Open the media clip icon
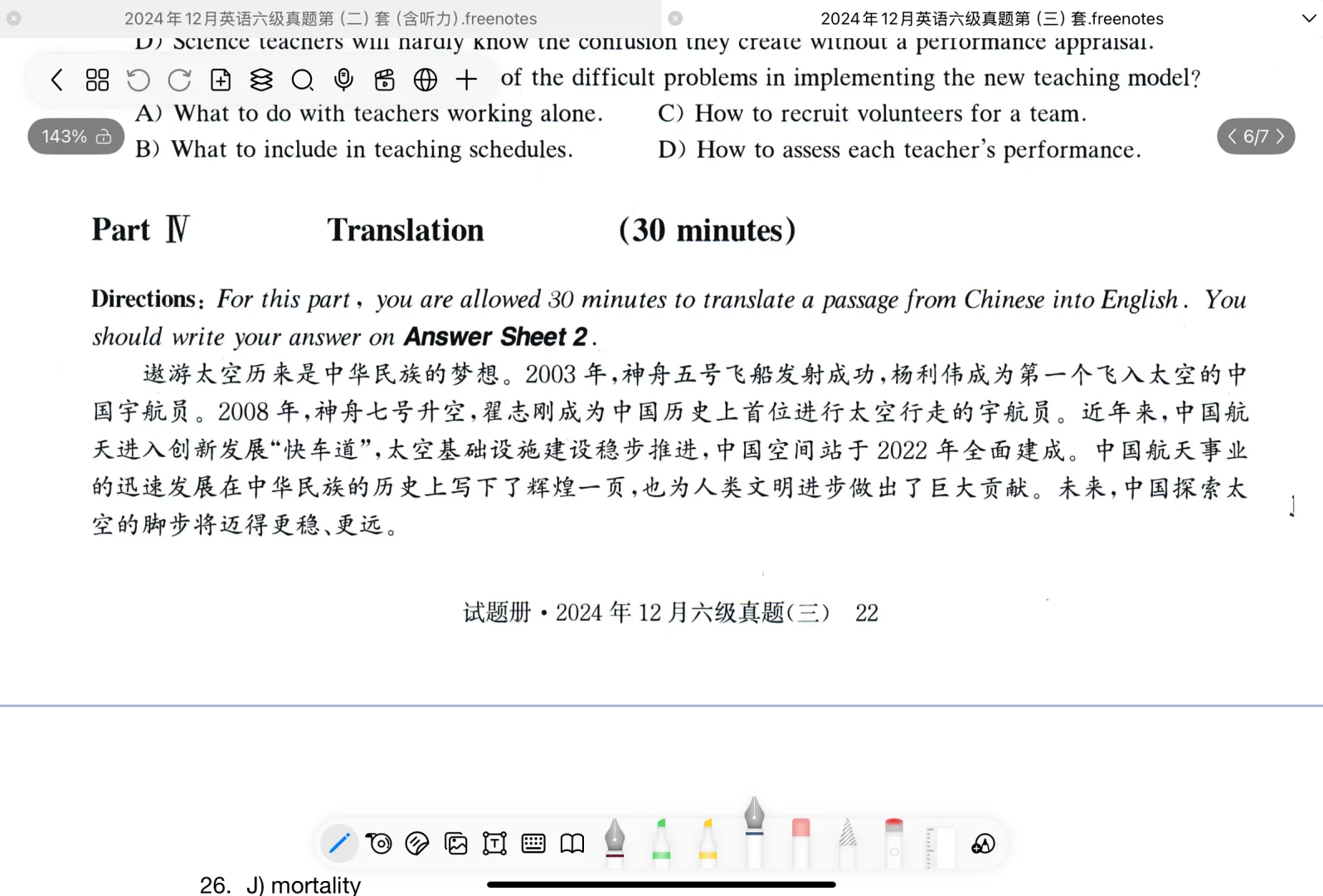Screen dimensions: 1323x896 click(385, 80)
